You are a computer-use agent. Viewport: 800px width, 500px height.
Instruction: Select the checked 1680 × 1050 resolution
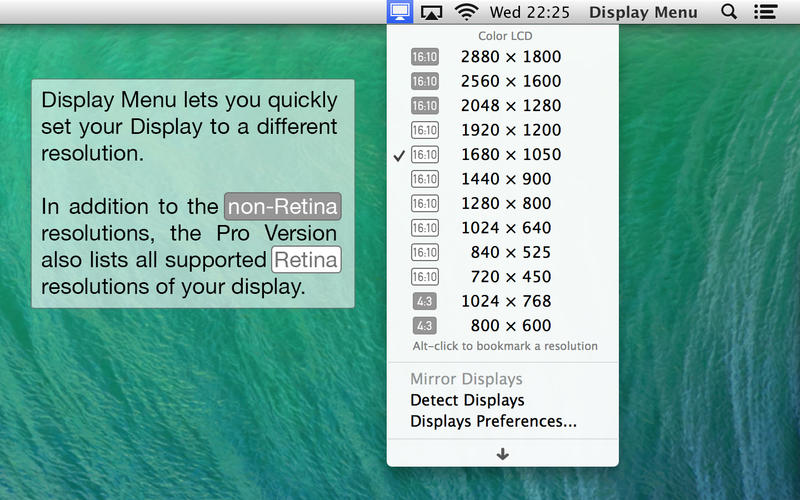(510, 155)
